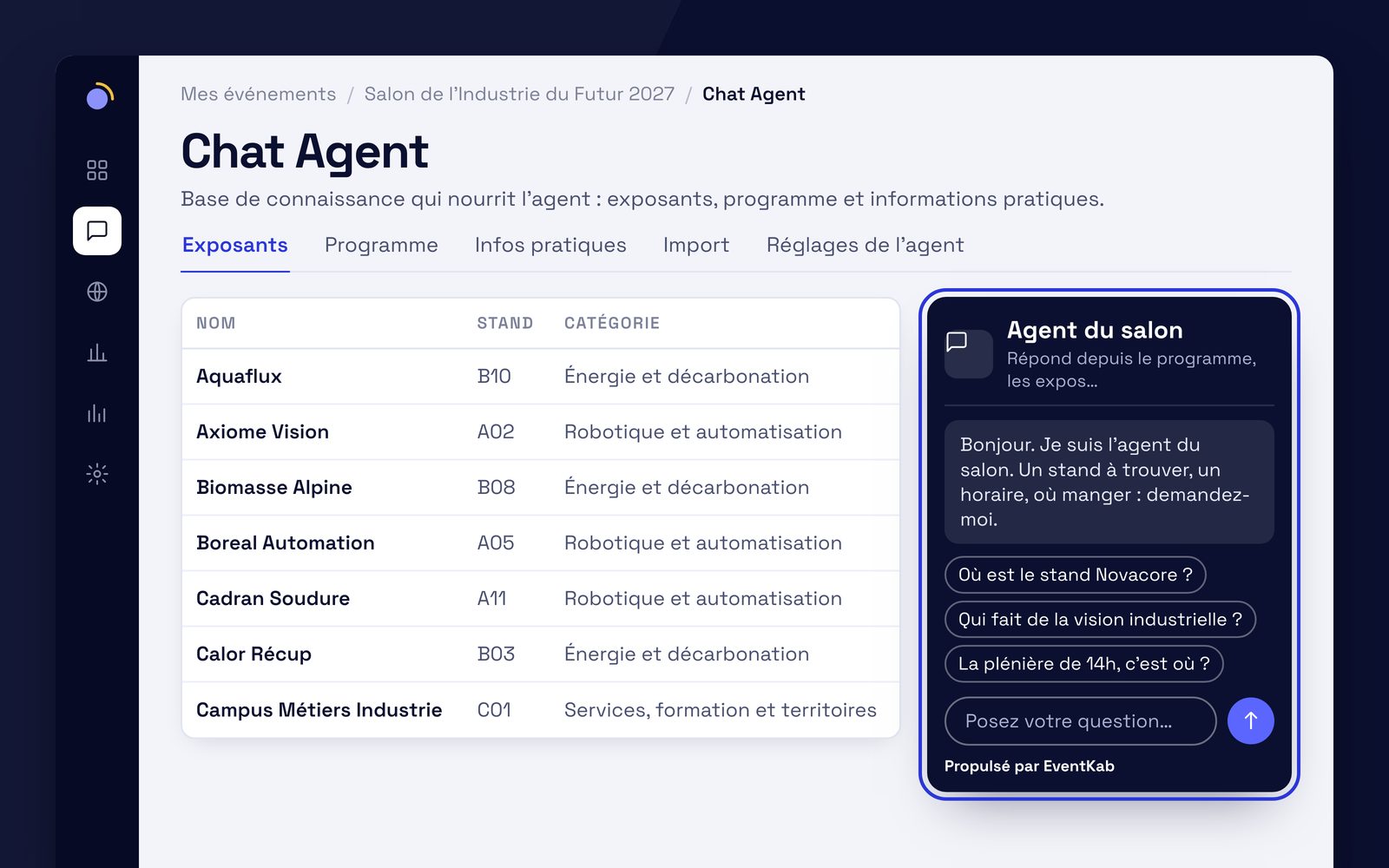This screenshot has width=1389, height=868.
Task: Choose suggestion 'Où est le stand Novacore ?'
Action: 1075,575
